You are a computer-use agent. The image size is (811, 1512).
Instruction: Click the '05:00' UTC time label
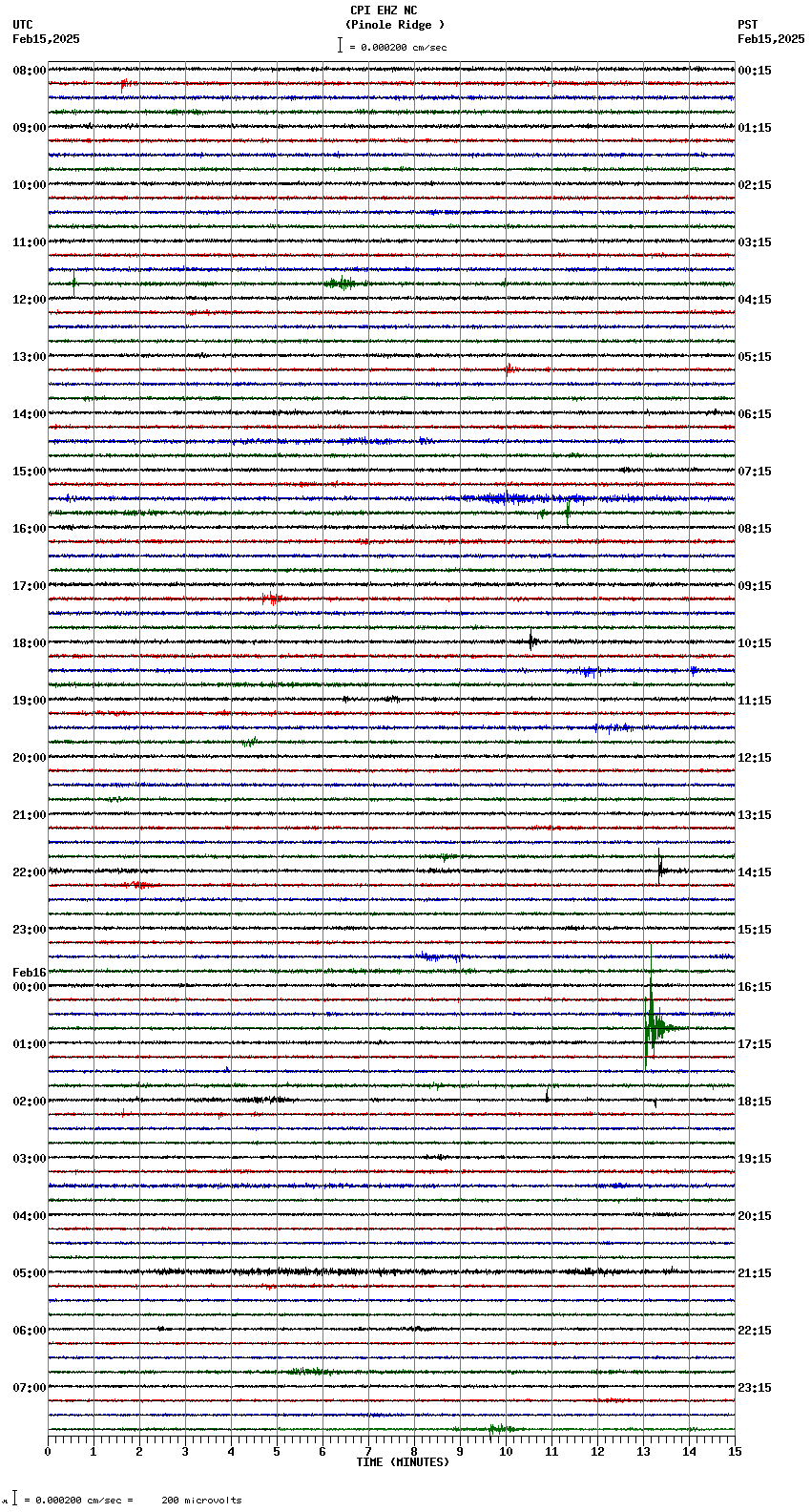30,1273
